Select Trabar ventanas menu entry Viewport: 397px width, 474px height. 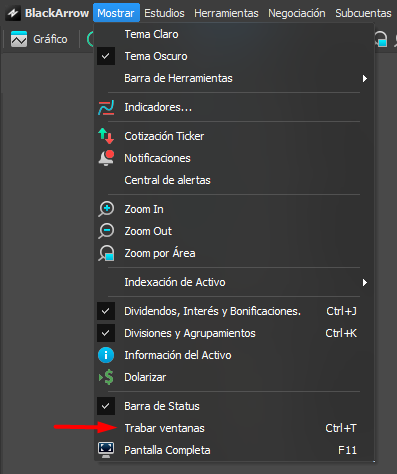[233, 428]
